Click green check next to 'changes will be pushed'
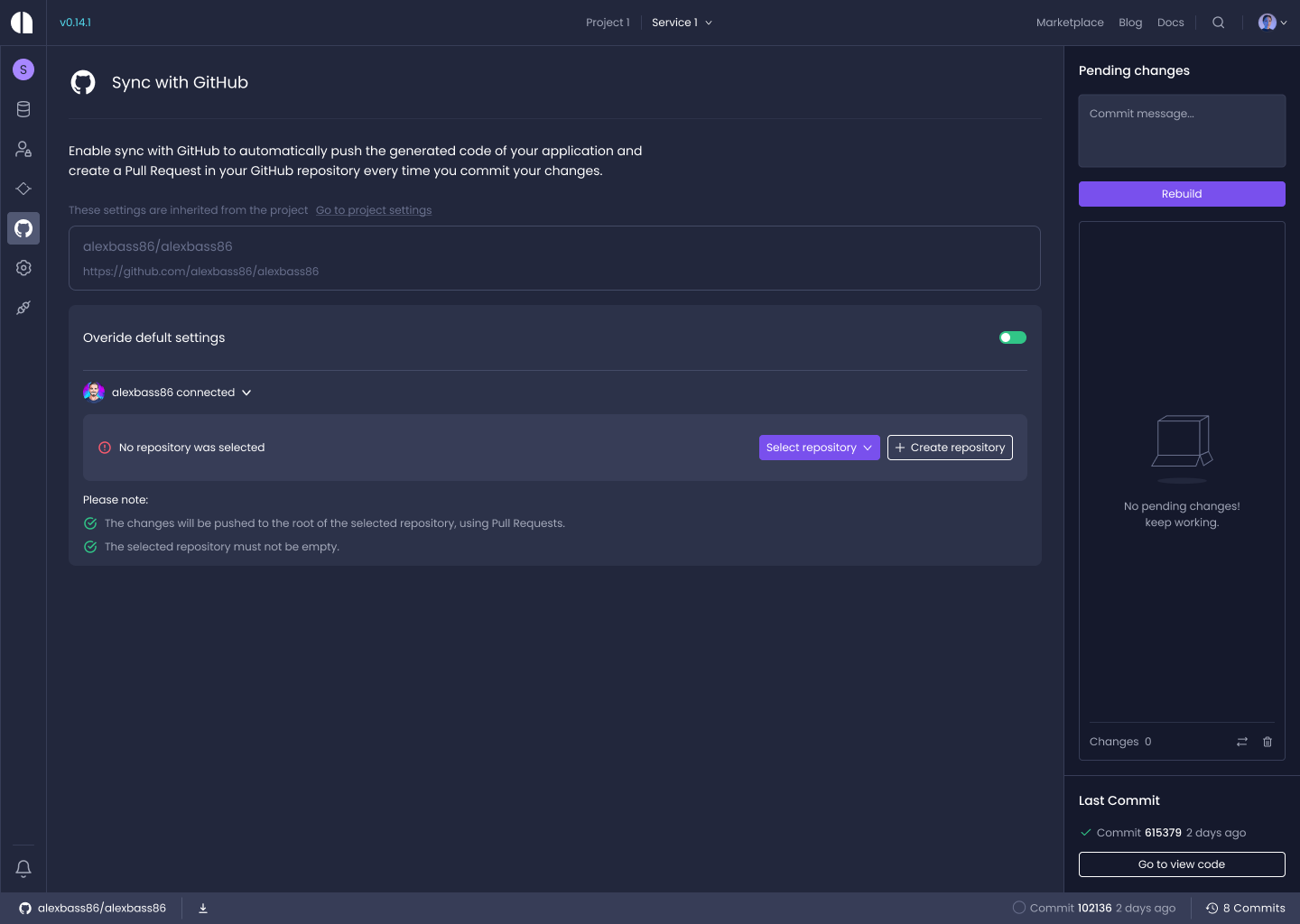Viewport: 1300px width, 924px height. pyautogui.click(x=90, y=523)
